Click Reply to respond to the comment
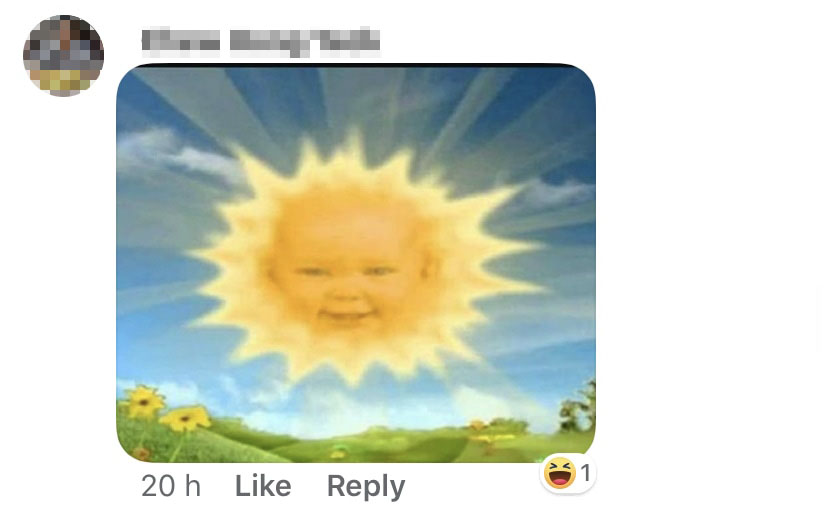 point(366,486)
